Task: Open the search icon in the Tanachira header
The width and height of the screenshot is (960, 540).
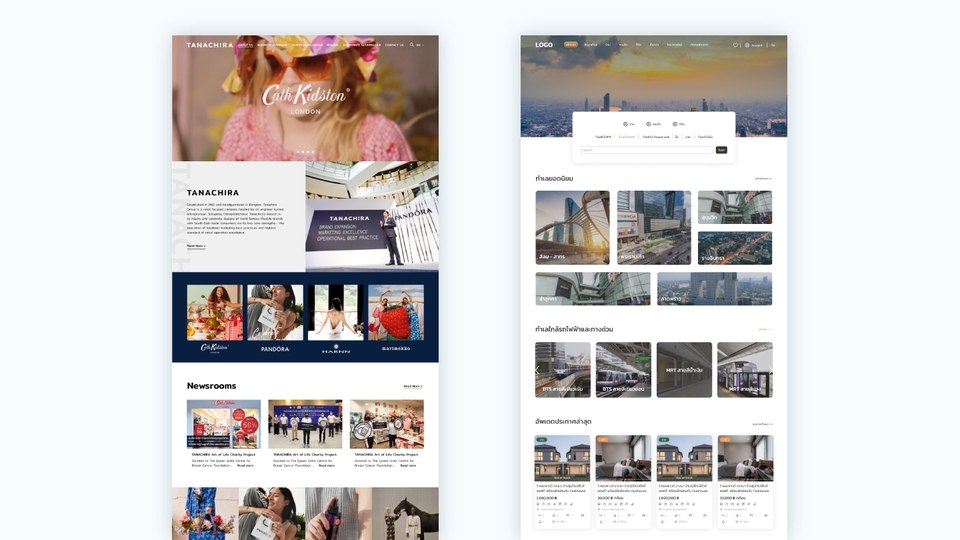Action: coord(411,45)
